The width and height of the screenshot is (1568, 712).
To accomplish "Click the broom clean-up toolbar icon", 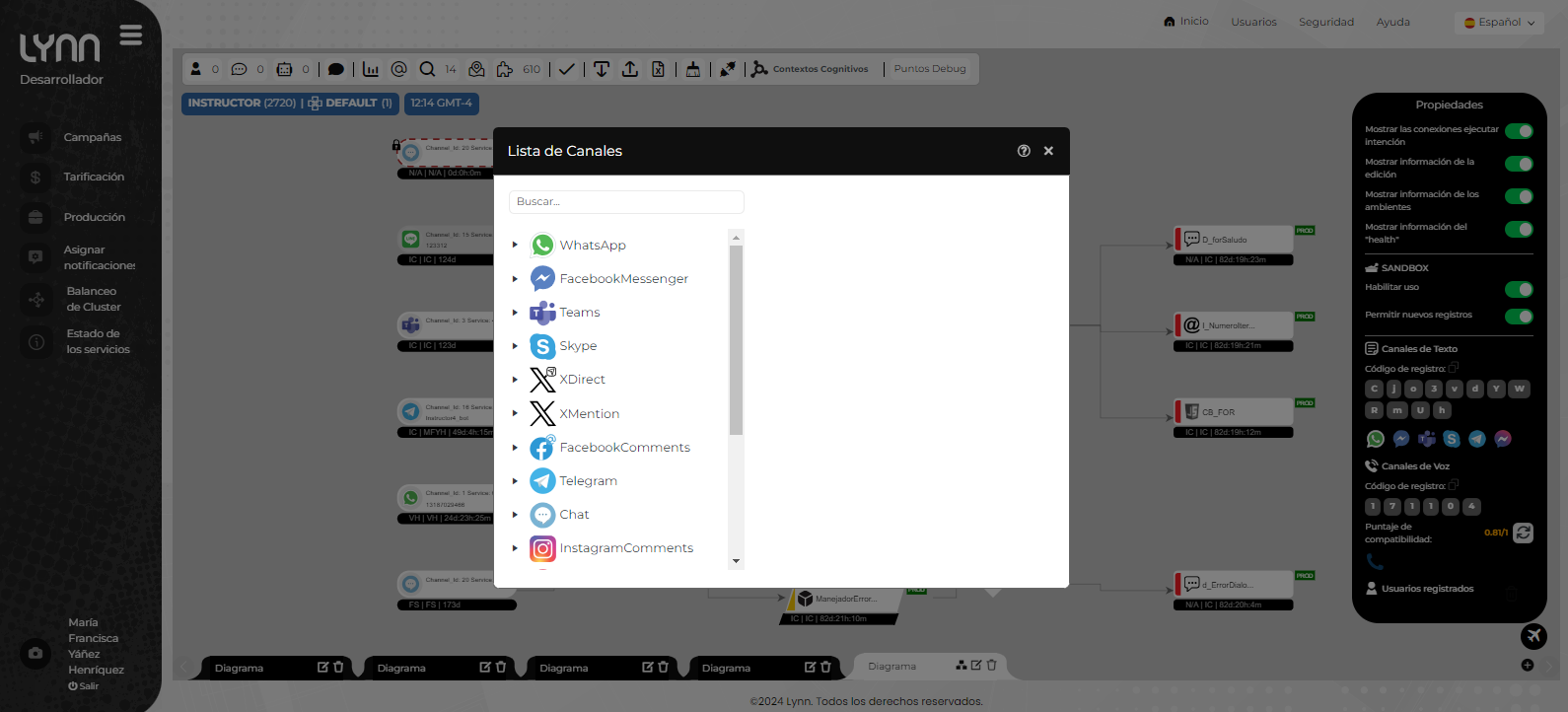I will click(x=693, y=69).
